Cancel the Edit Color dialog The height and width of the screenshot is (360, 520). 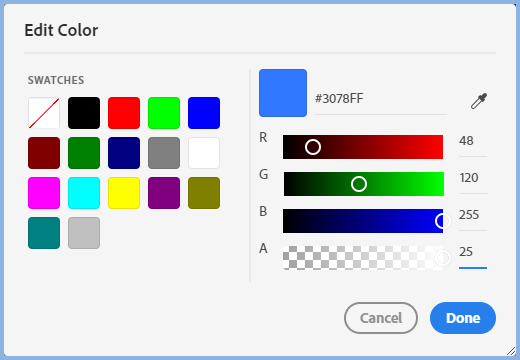pyautogui.click(x=381, y=318)
